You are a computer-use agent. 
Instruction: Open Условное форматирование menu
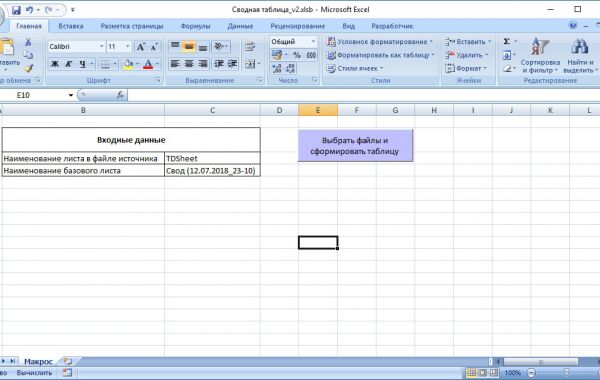coord(379,42)
